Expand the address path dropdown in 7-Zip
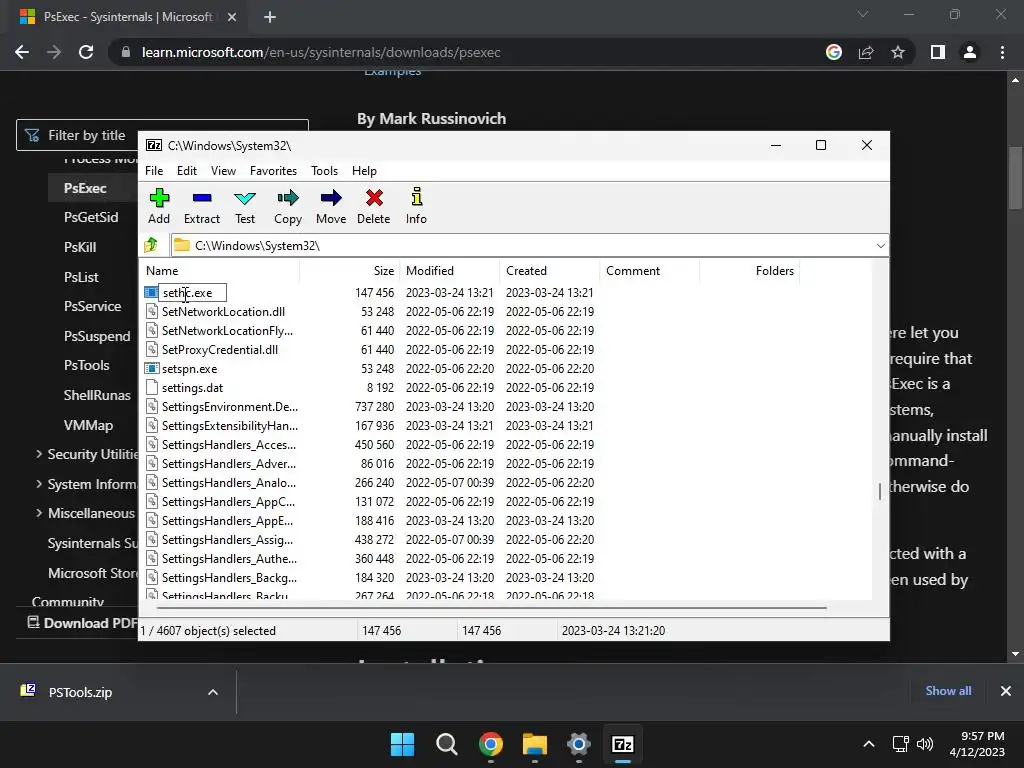Image resolution: width=1024 pixels, height=768 pixels. 880,246
